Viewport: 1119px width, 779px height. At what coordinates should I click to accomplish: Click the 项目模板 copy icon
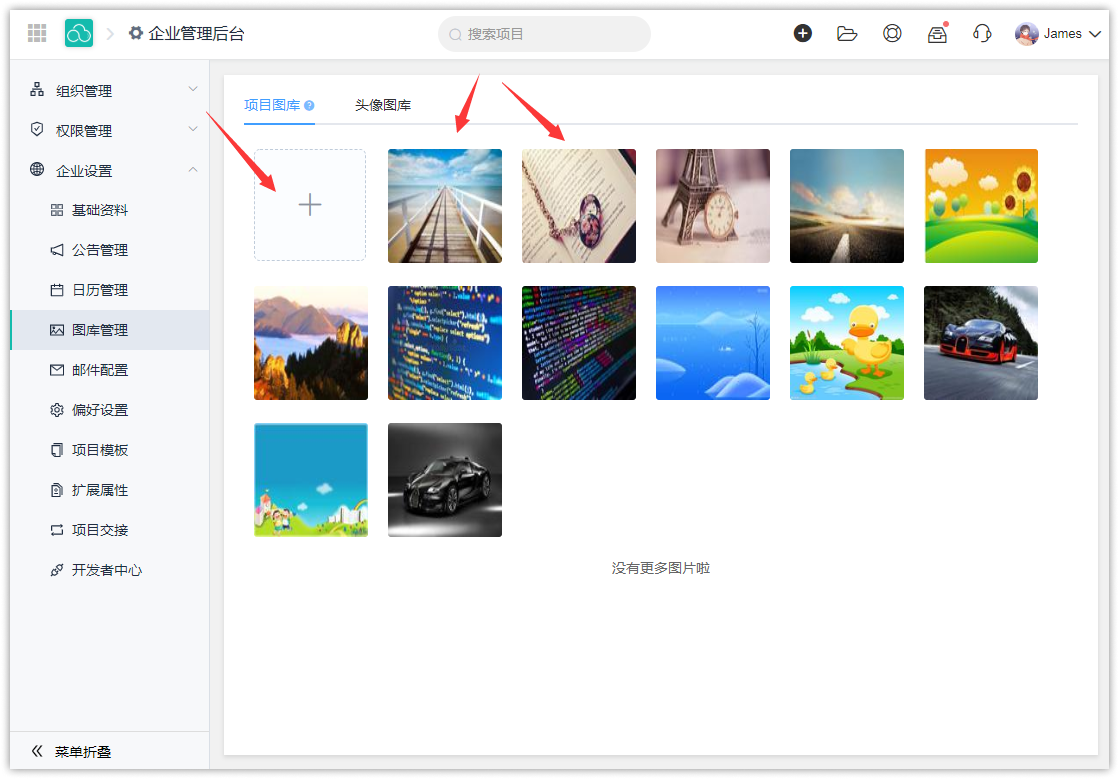click(57, 449)
